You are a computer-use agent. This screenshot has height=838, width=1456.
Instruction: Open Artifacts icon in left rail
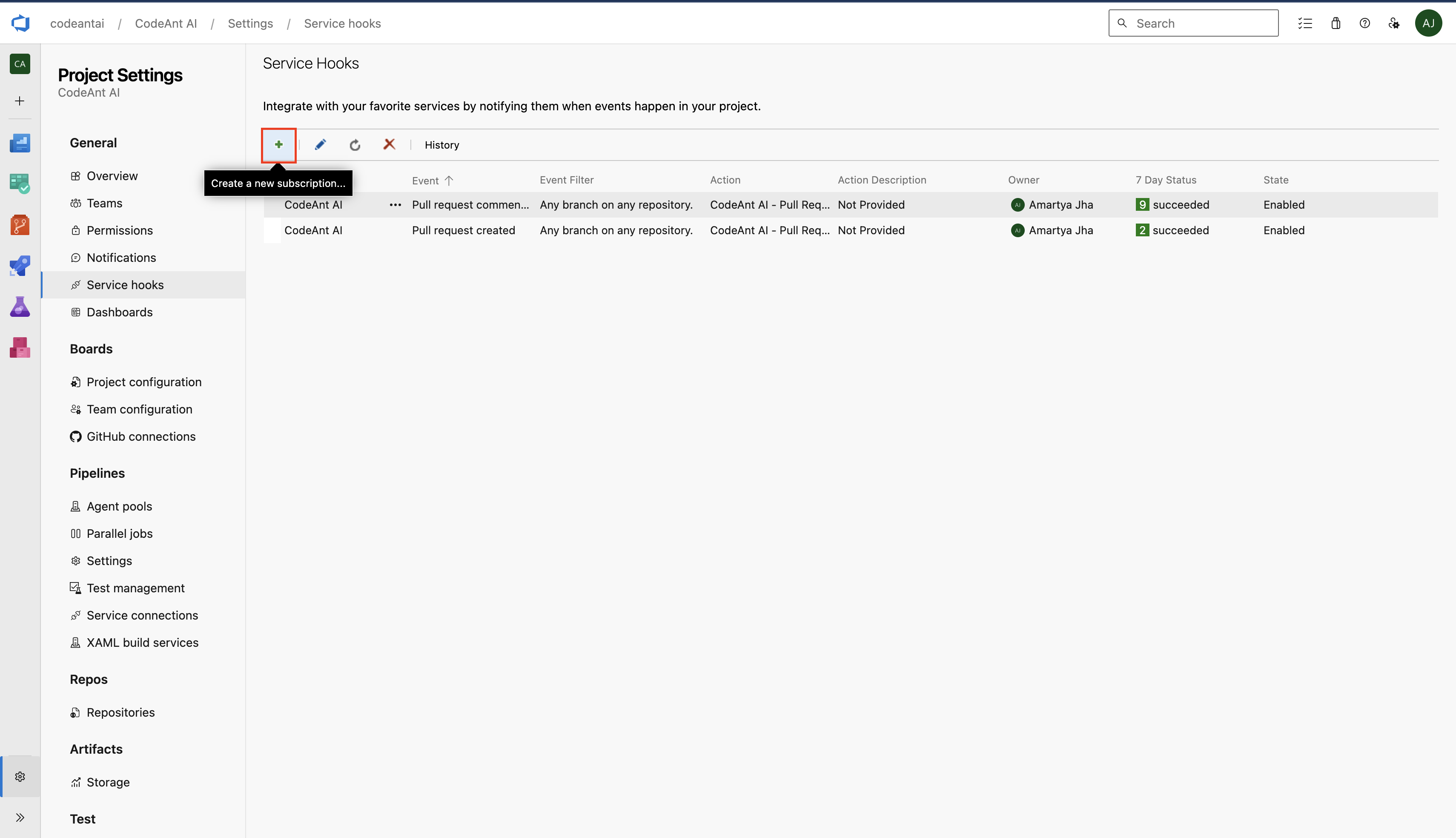pyautogui.click(x=20, y=347)
